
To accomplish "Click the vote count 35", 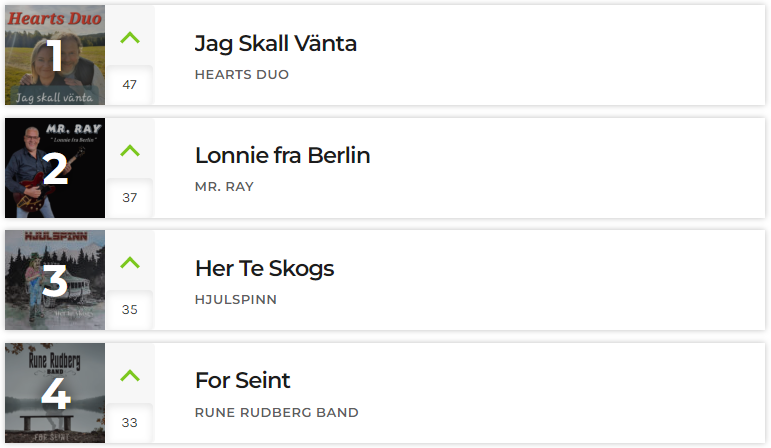I will [x=130, y=309].
